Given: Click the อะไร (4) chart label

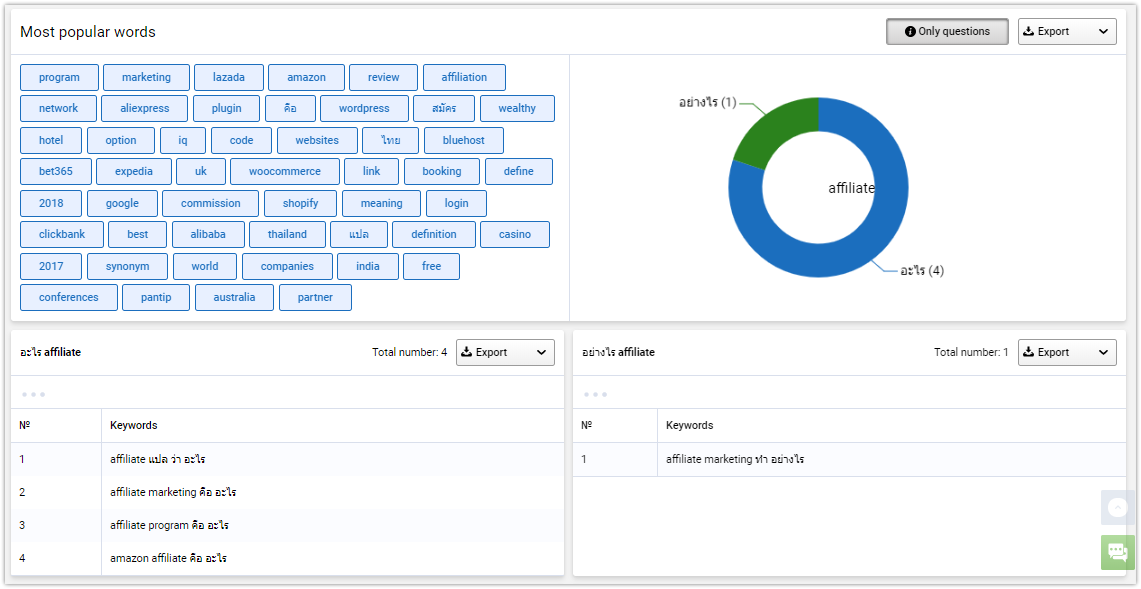Looking at the screenshot, I should 922,271.
